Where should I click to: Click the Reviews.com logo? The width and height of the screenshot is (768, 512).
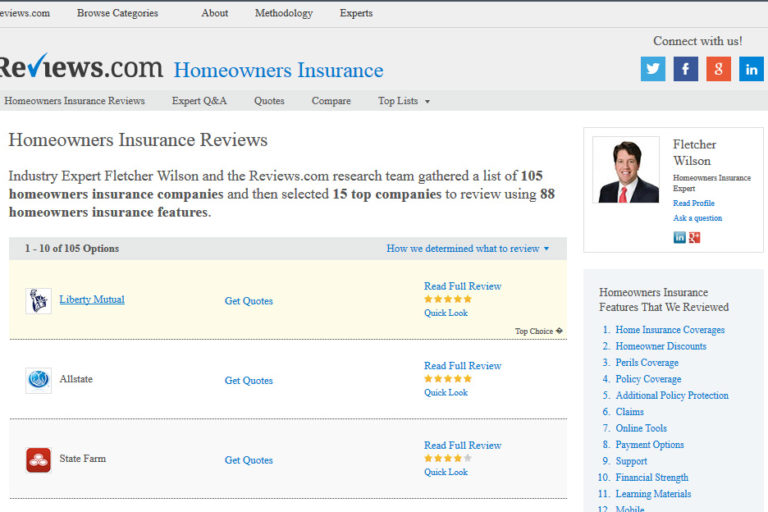pos(80,66)
